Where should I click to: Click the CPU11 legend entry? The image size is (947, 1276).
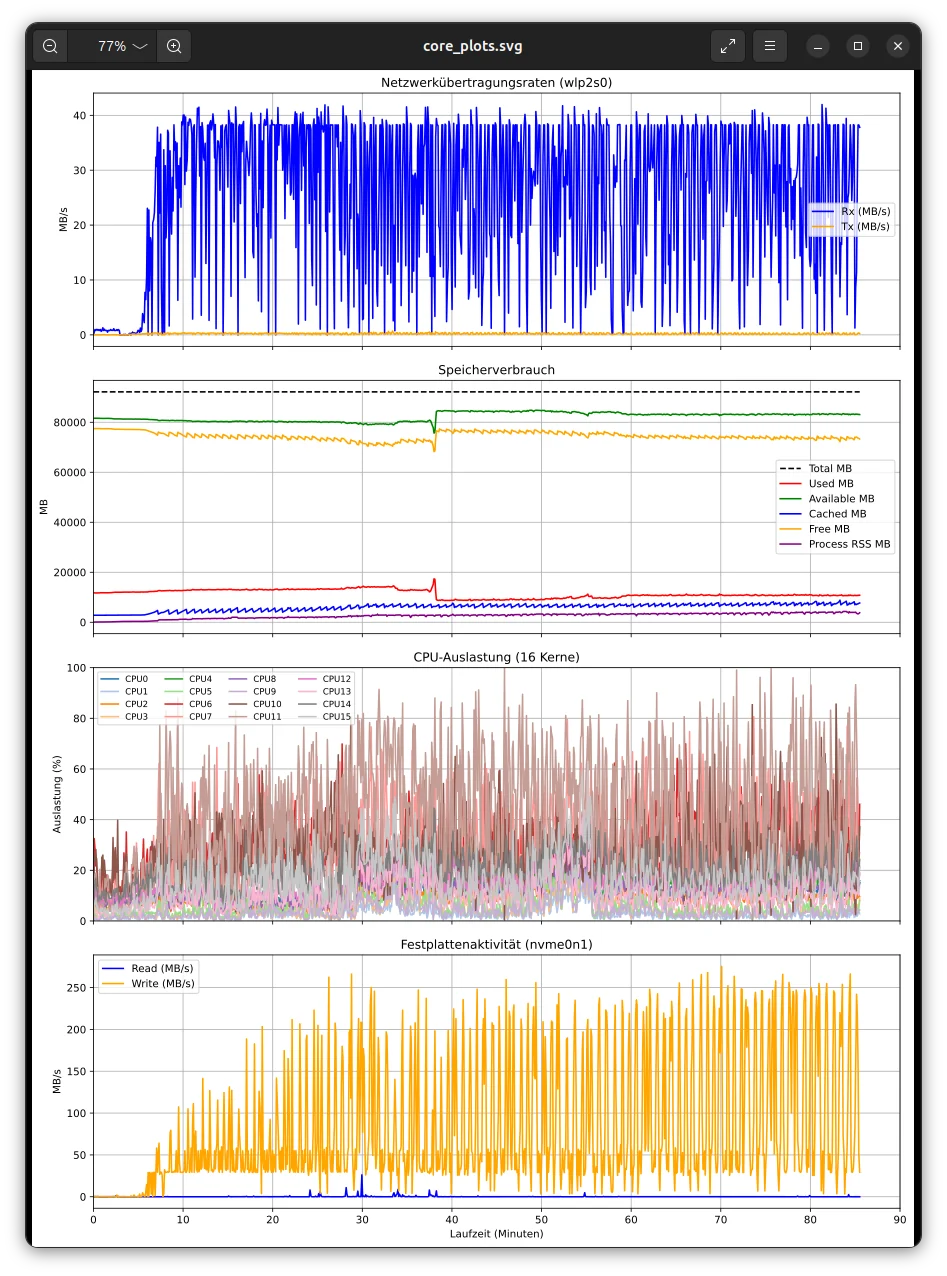(255, 716)
